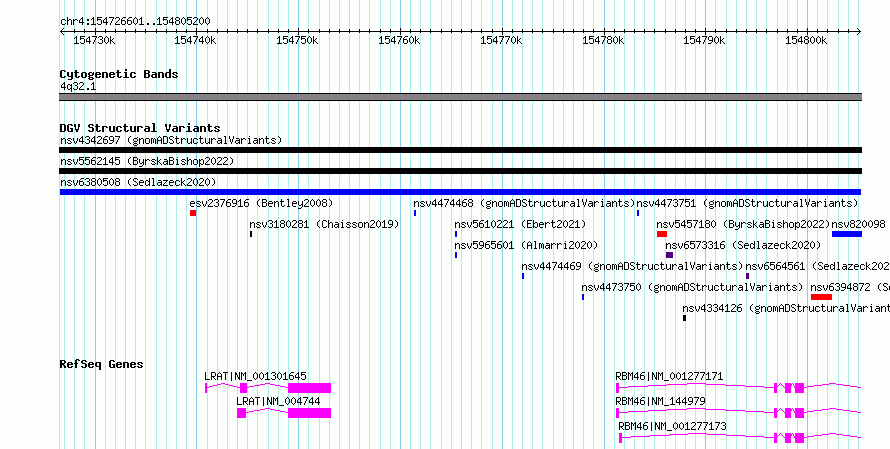This screenshot has height=449, width=890.
Task: Open the nsv3180281 (Chaisson2019) label
Action: 324,224
